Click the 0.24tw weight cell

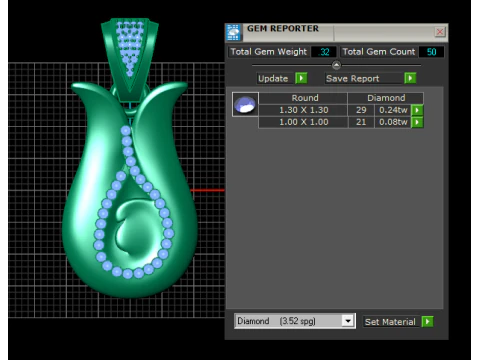(x=393, y=110)
